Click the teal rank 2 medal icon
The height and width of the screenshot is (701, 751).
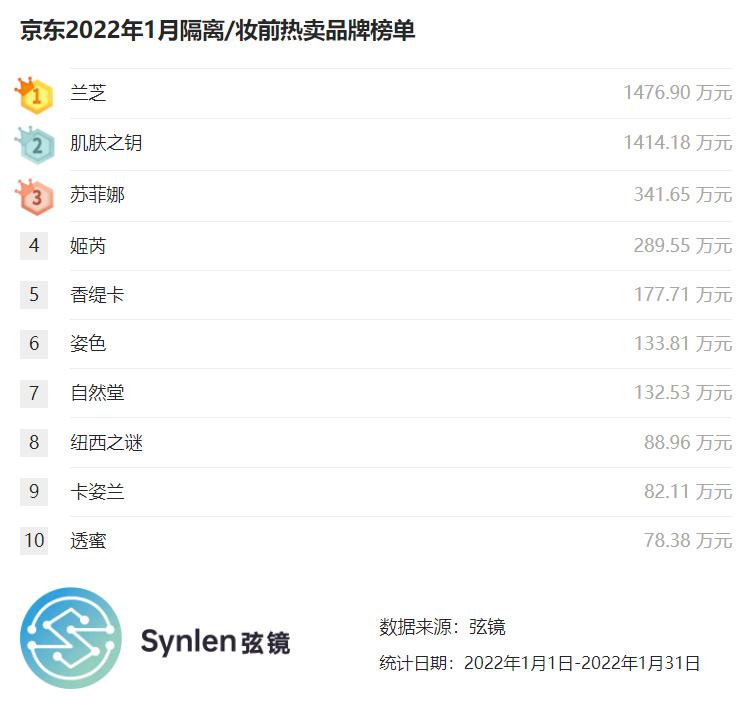(34, 145)
